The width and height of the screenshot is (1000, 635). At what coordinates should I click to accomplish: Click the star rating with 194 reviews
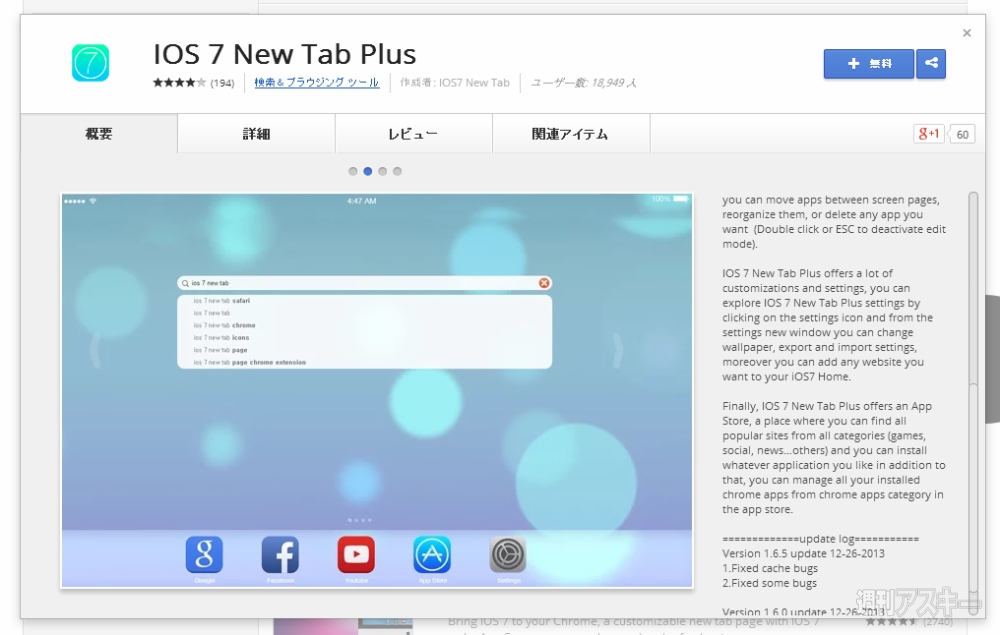pyautogui.click(x=193, y=83)
